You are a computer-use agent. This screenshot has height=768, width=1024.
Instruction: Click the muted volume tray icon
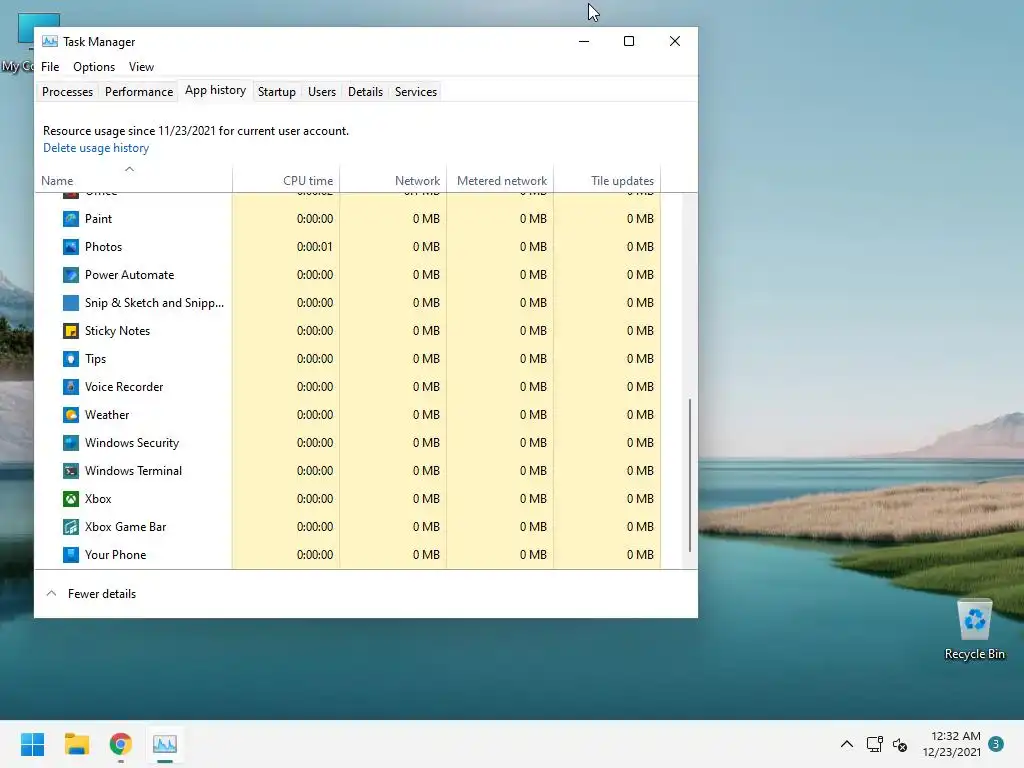tap(900, 744)
